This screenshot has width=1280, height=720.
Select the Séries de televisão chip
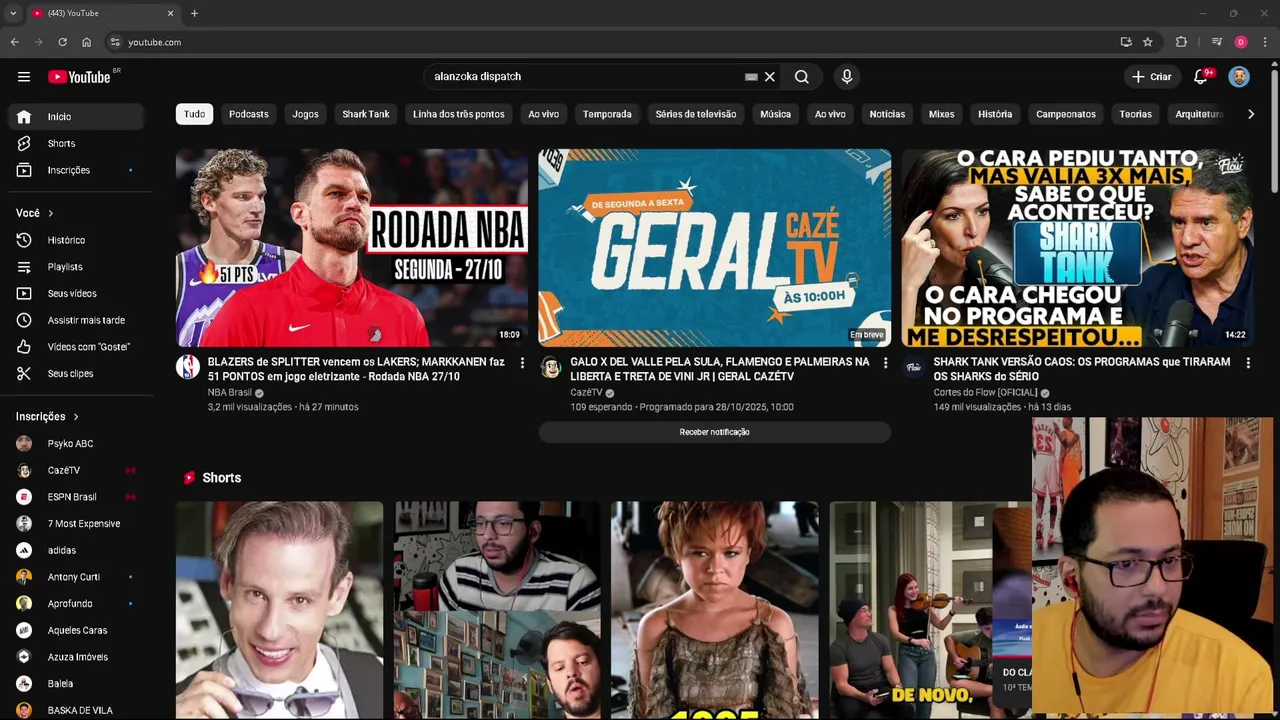pos(696,114)
